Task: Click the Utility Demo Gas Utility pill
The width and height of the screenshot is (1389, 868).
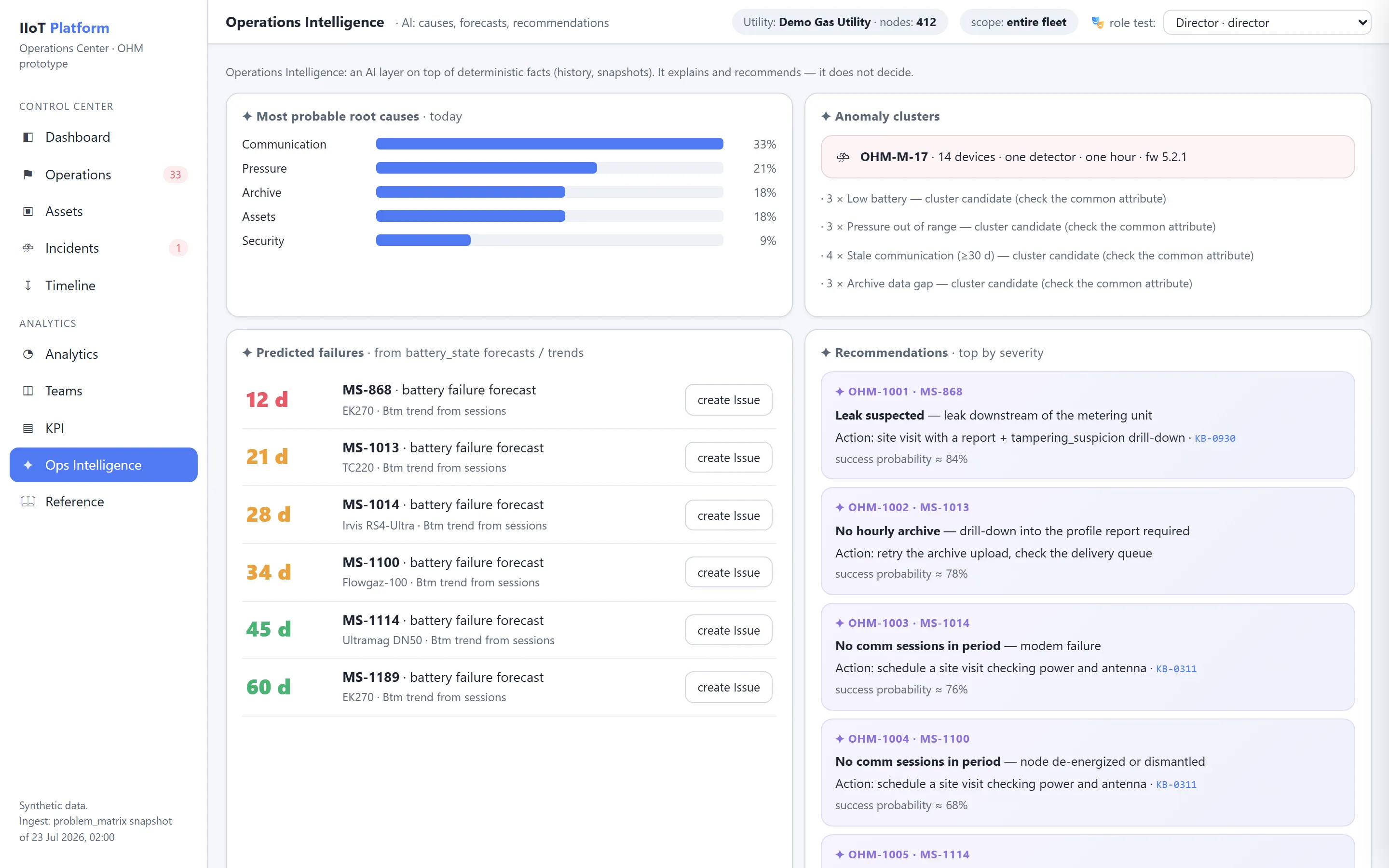Action: pos(839,22)
